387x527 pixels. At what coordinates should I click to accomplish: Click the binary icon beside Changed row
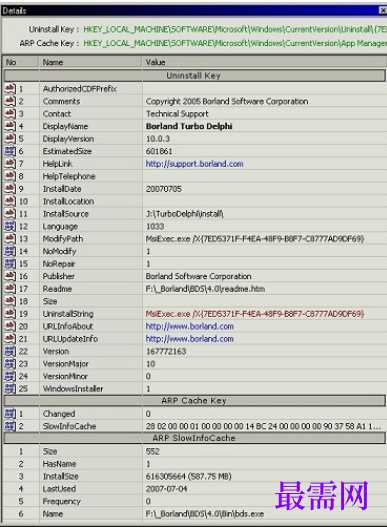point(10,414)
